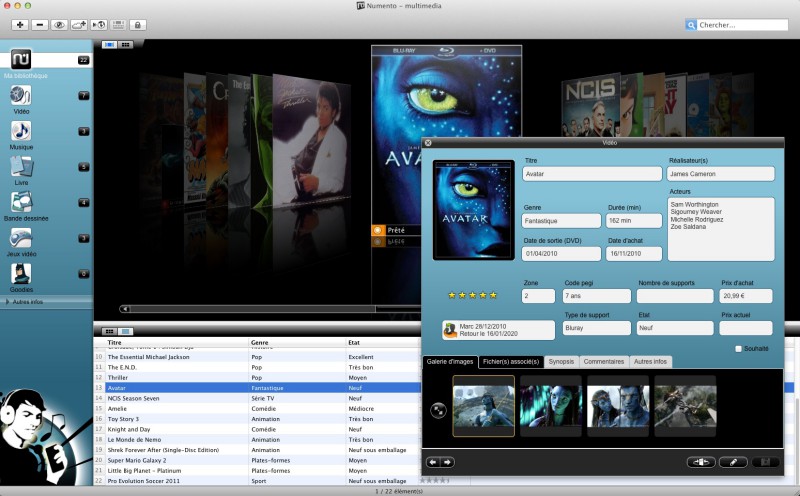Open the Commentaires tab

pos(604,362)
